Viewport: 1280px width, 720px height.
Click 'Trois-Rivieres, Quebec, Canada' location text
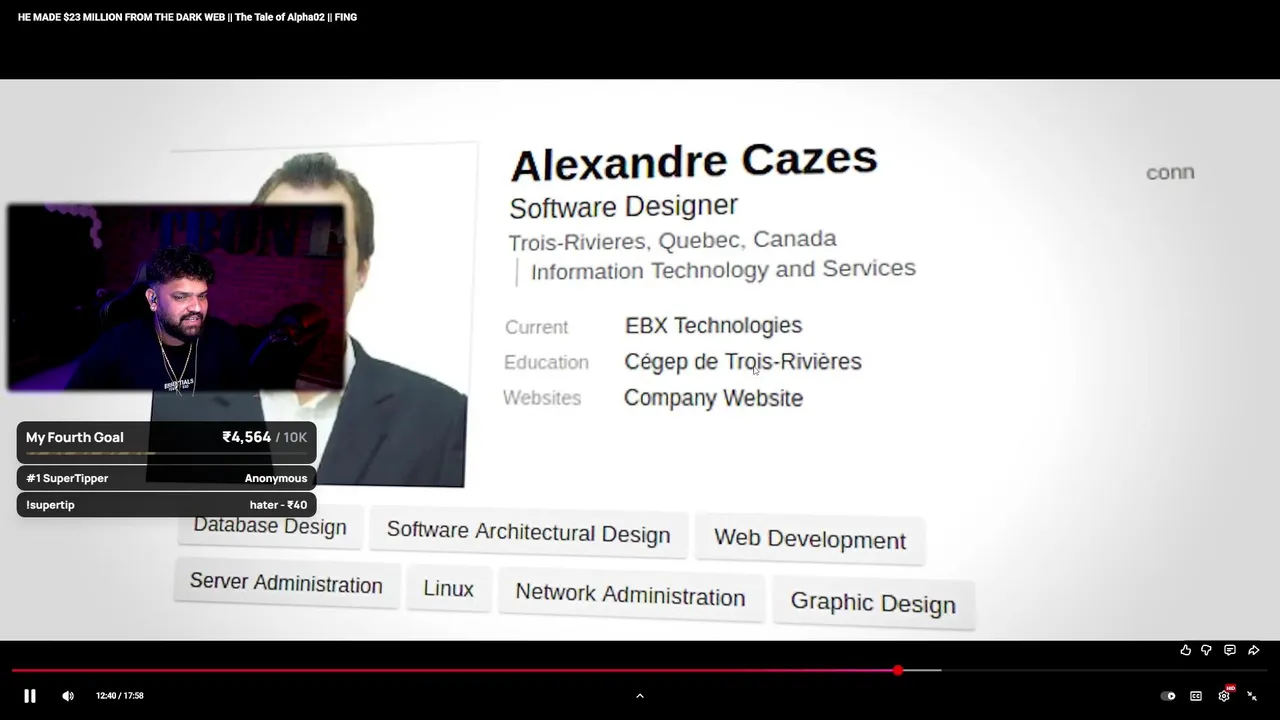click(x=672, y=240)
